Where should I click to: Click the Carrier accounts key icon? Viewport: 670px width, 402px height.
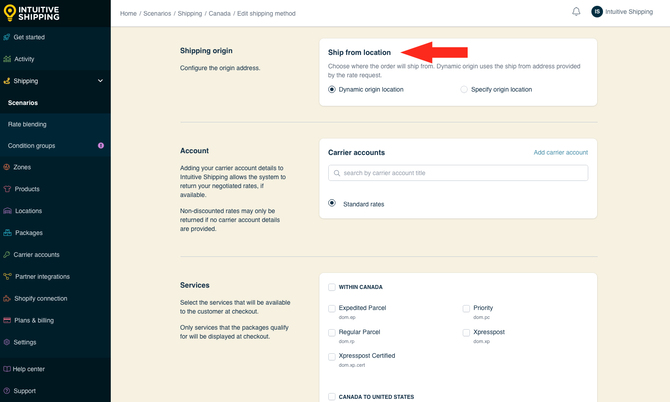[6, 255]
